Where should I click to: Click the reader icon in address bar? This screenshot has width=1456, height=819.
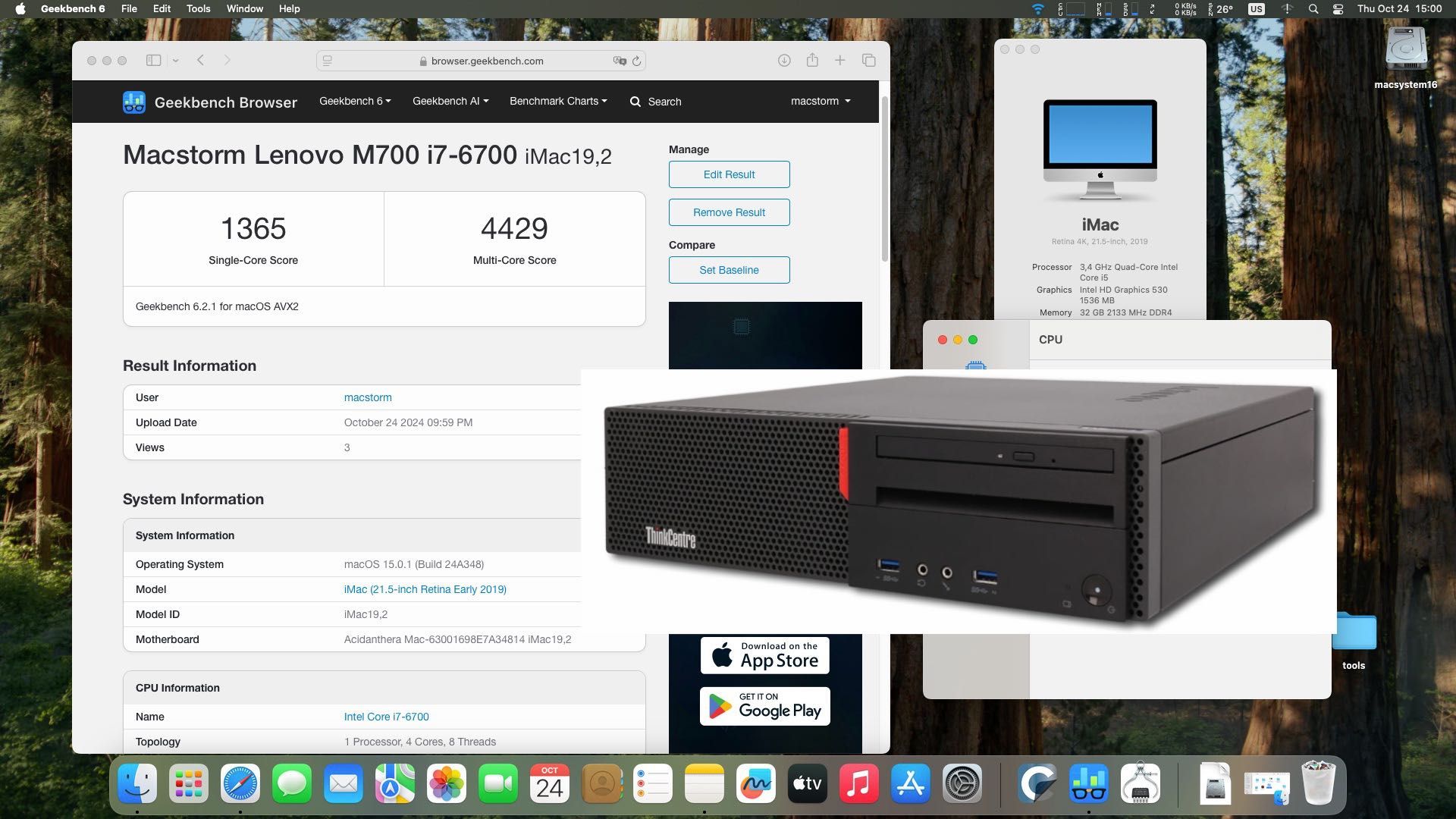(x=328, y=61)
